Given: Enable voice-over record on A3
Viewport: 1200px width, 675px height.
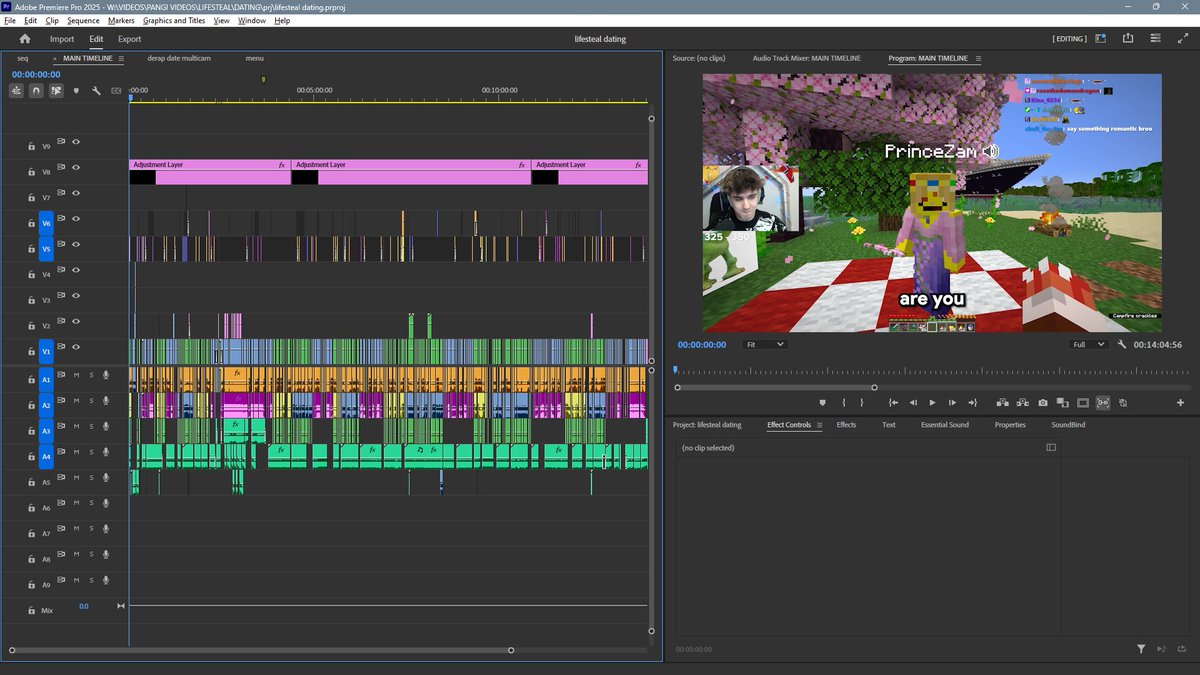Looking at the screenshot, I should (106, 427).
